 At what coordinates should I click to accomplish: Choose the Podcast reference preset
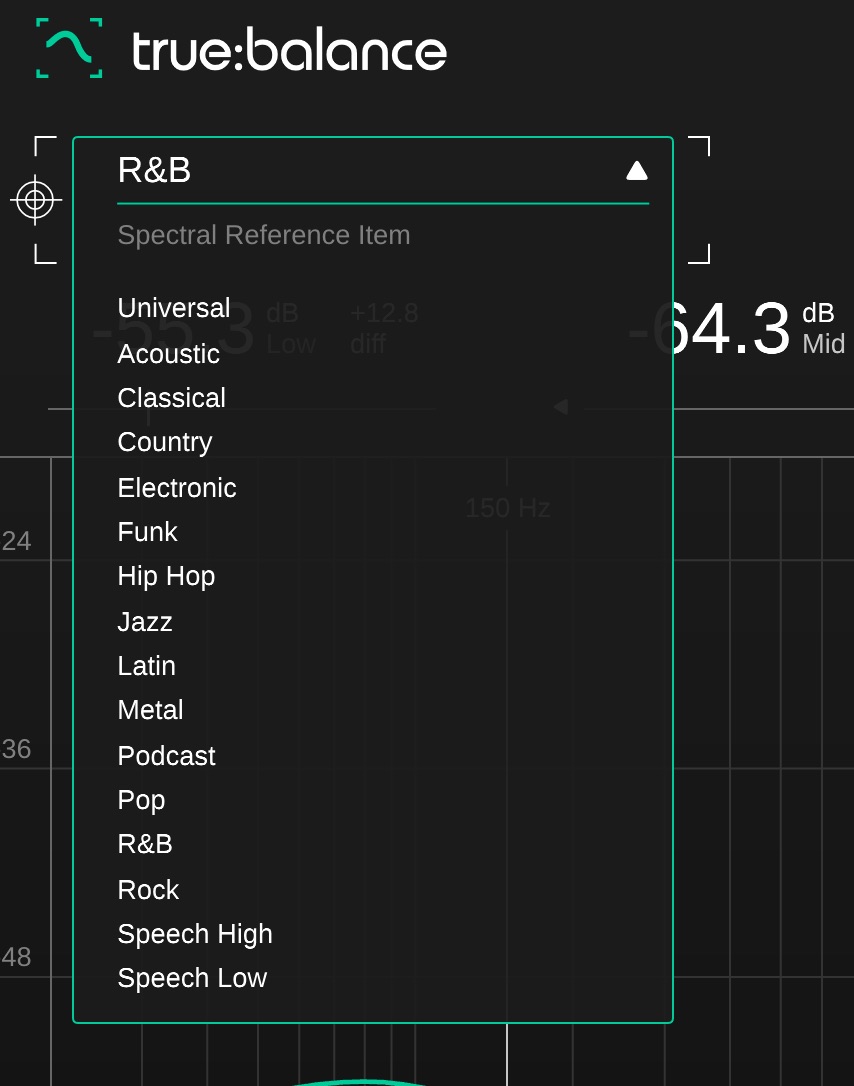coord(166,756)
